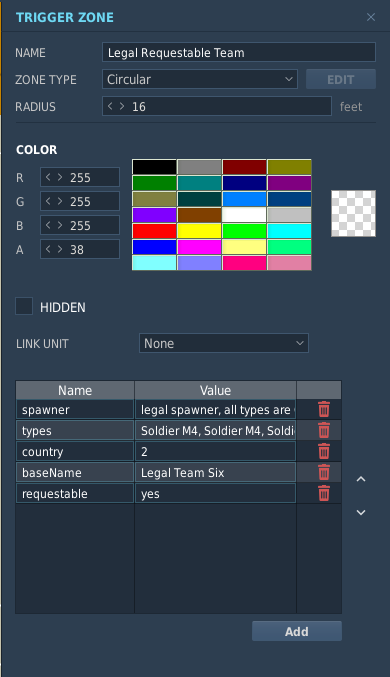The width and height of the screenshot is (390, 677).
Task: Pick the dark green swatch
Action: coord(154,183)
